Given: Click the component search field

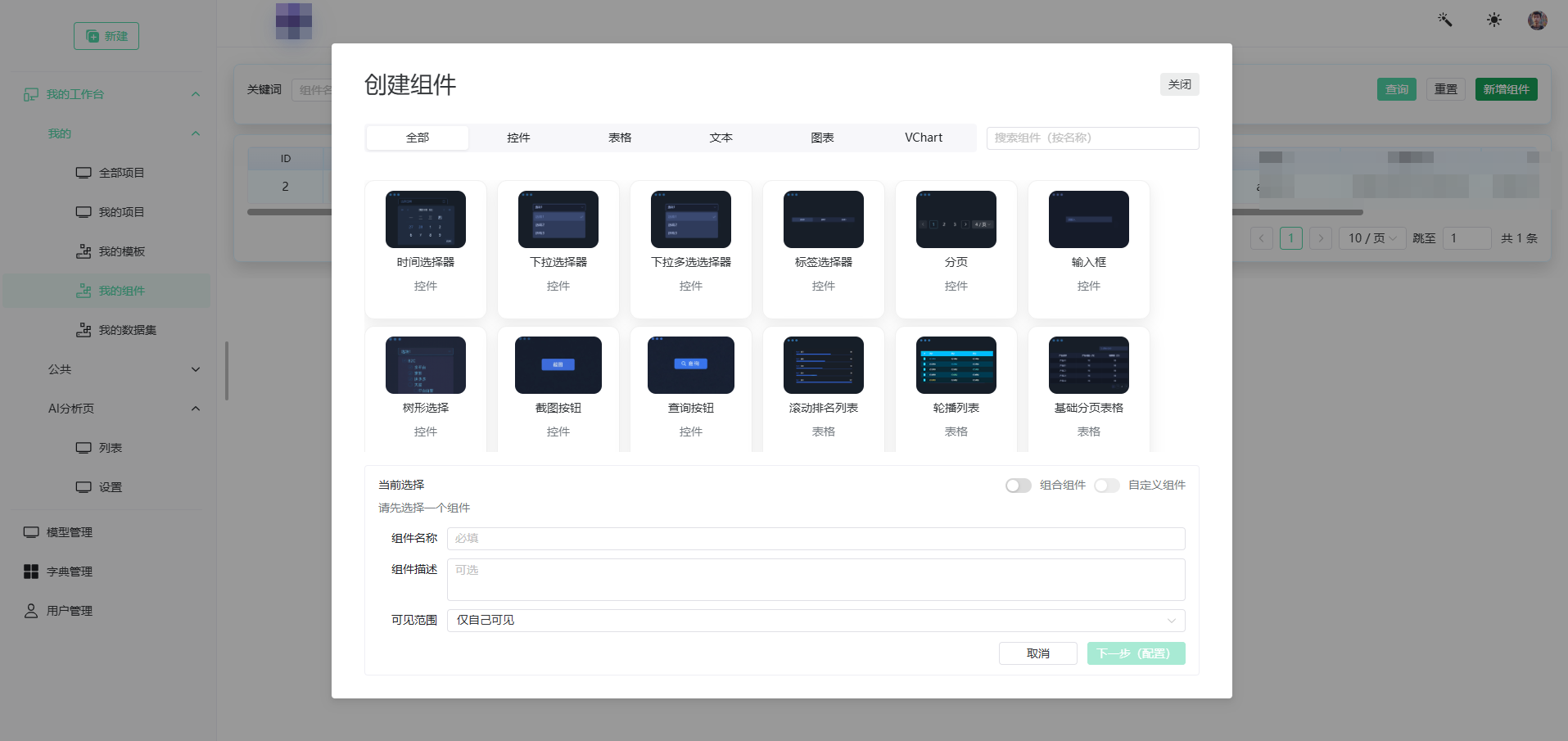Looking at the screenshot, I should (1093, 138).
